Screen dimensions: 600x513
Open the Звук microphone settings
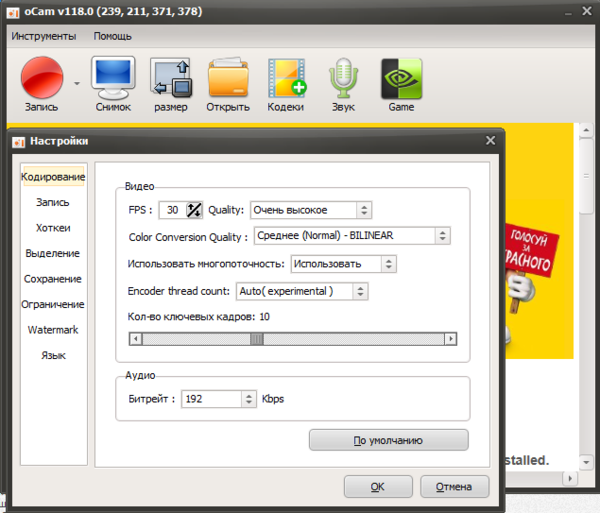pyautogui.click(x=343, y=84)
